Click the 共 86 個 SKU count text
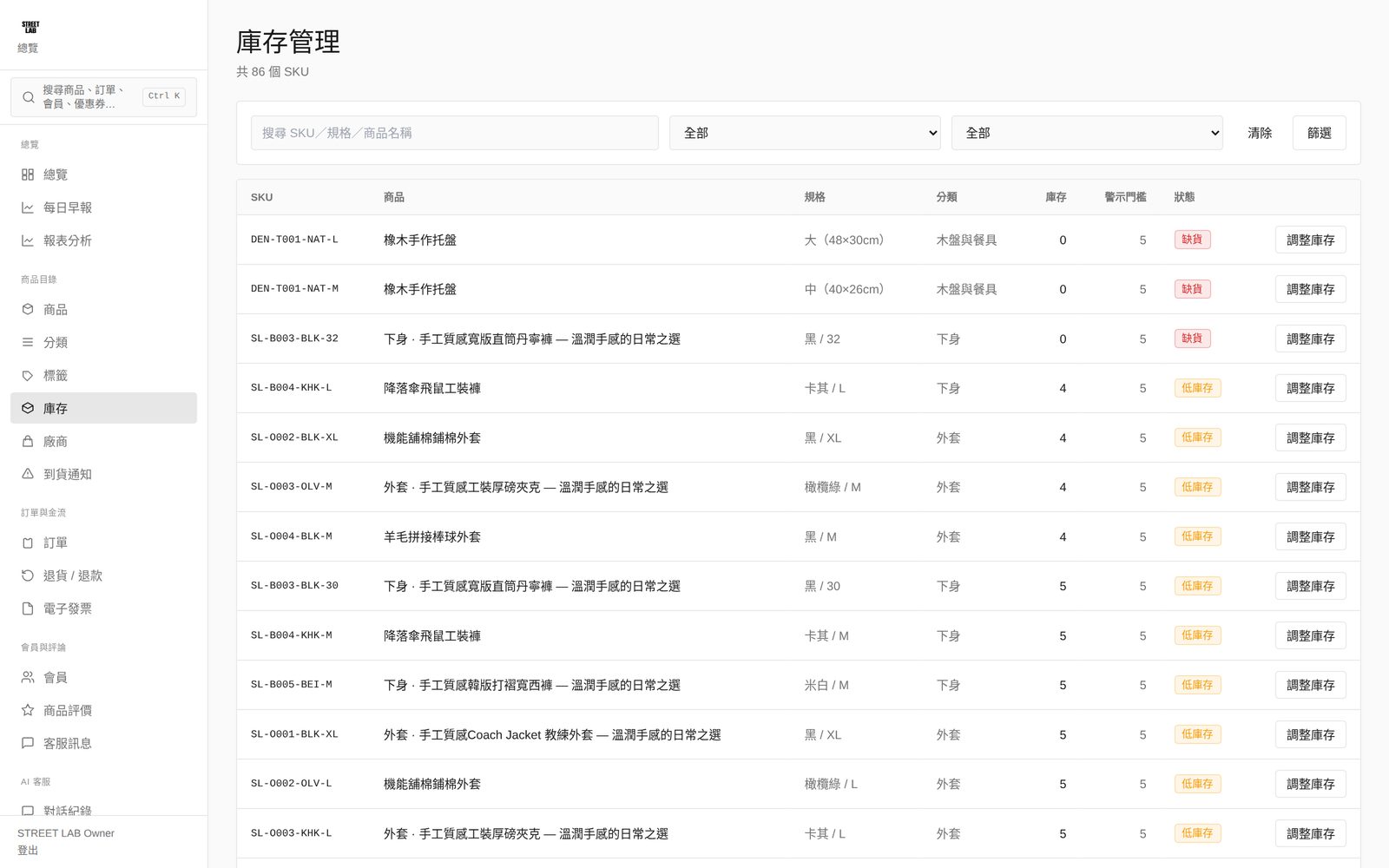The width and height of the screenshot is (1389, 868). [273, 71]
